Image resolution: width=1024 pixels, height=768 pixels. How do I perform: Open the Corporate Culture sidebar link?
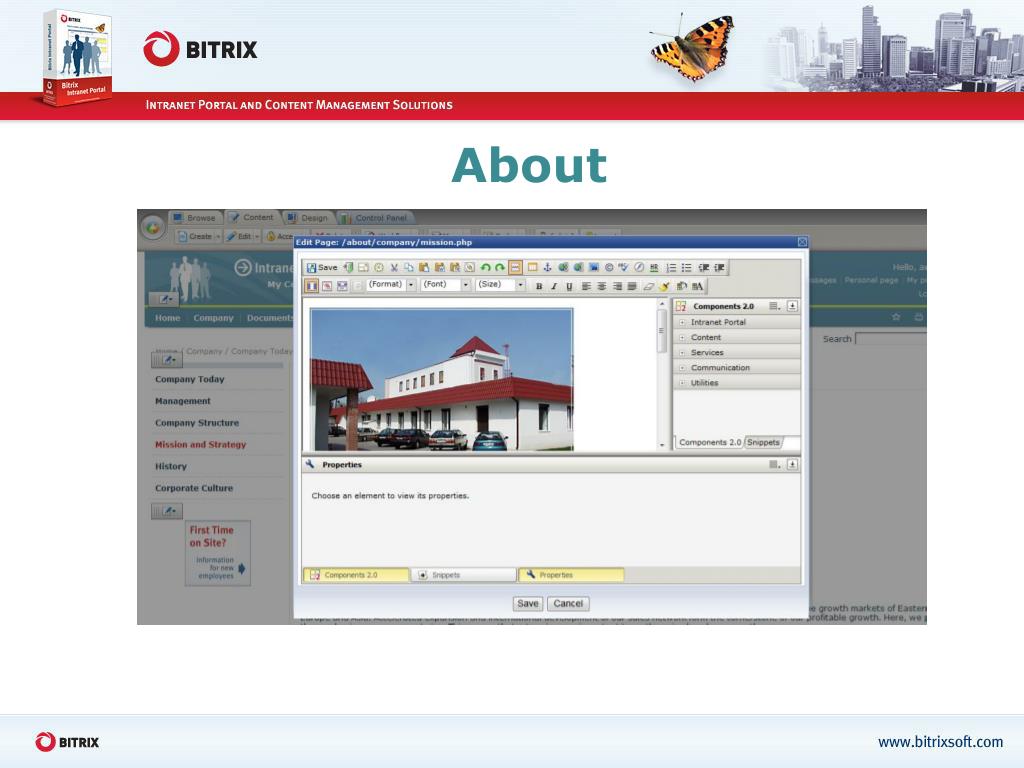pos(194,488)
